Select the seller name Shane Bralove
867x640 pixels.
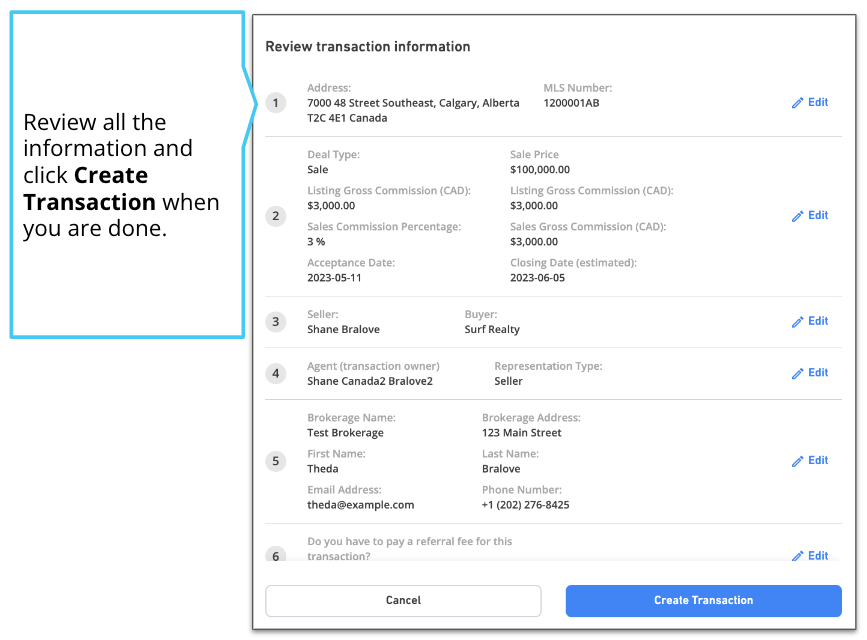click(343, 330)
